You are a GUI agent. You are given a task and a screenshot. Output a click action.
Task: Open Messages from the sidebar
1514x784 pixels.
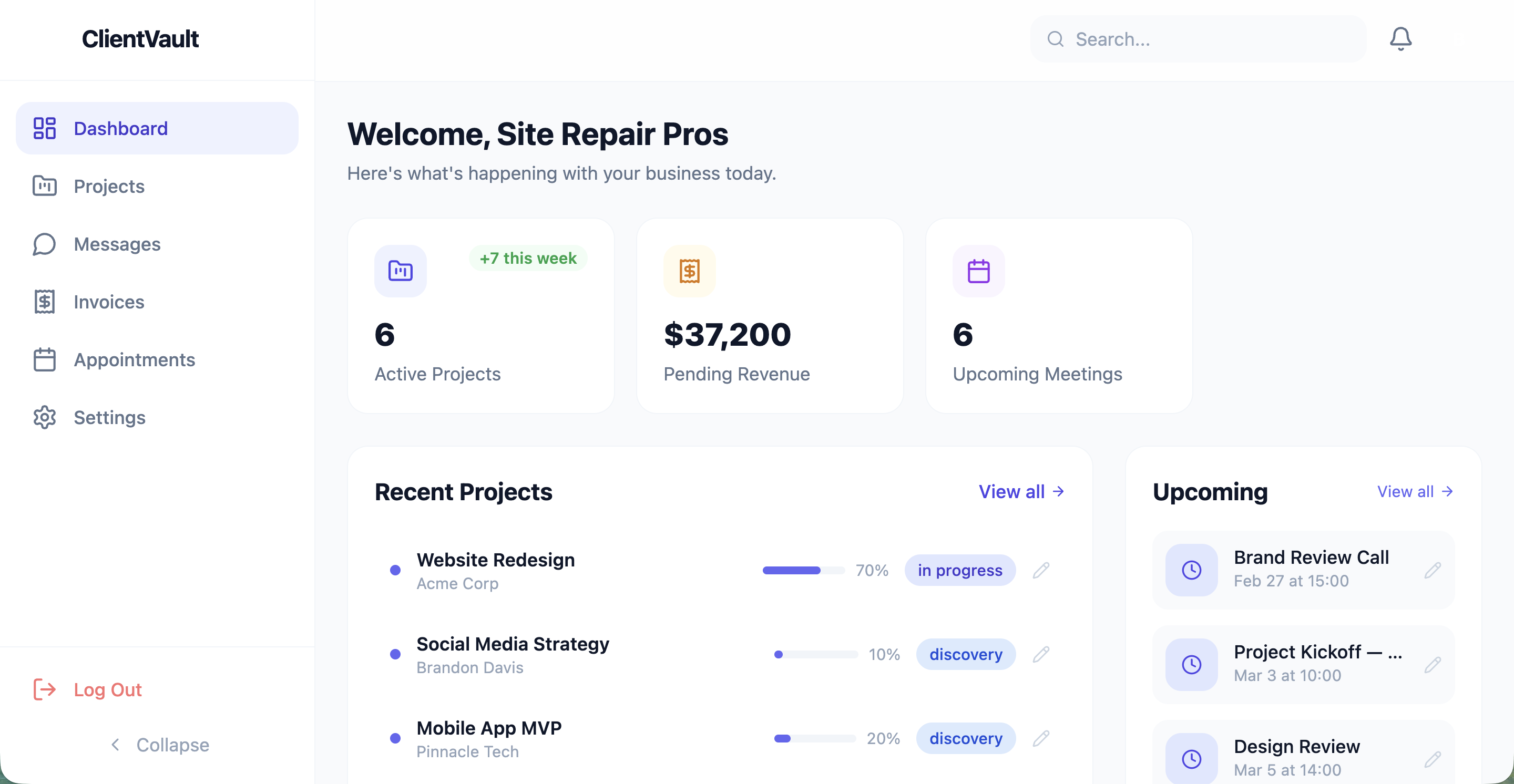point(157,244)
